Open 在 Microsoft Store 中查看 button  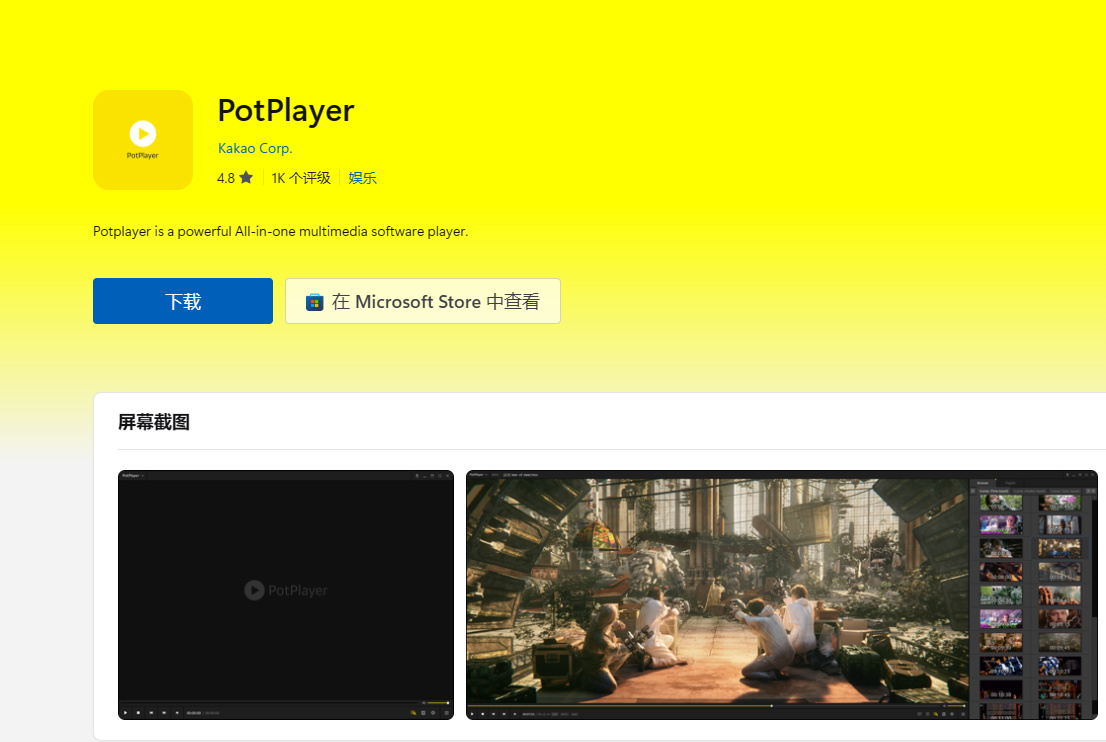click(423, 301)
